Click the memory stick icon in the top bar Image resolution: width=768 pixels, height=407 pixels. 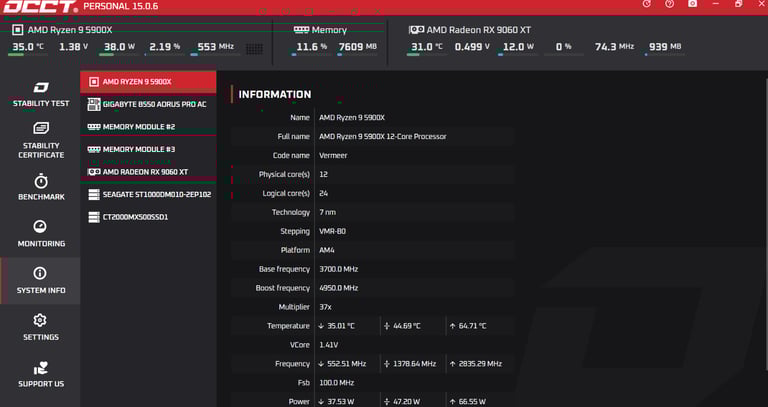coord(301,30)
